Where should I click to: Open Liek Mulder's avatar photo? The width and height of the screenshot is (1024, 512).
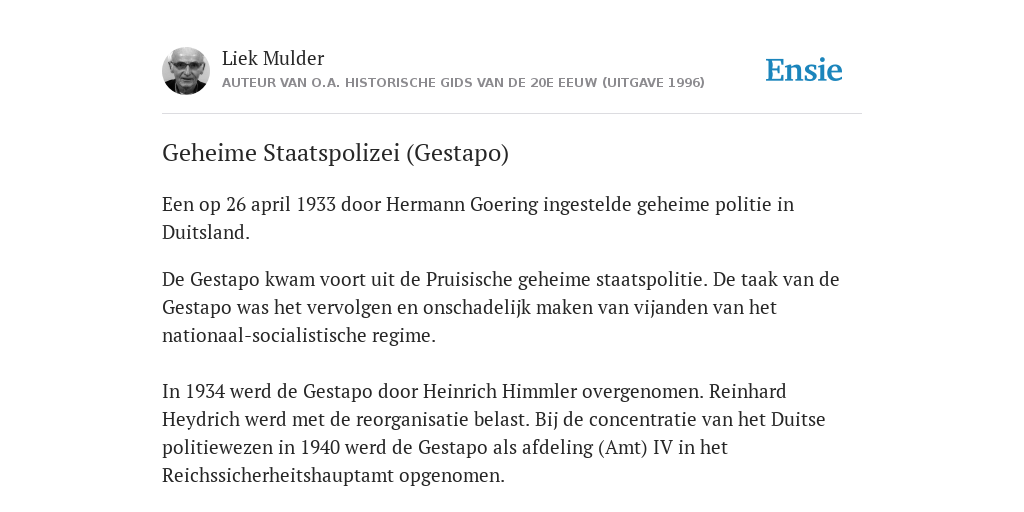[x=186, y=71]
